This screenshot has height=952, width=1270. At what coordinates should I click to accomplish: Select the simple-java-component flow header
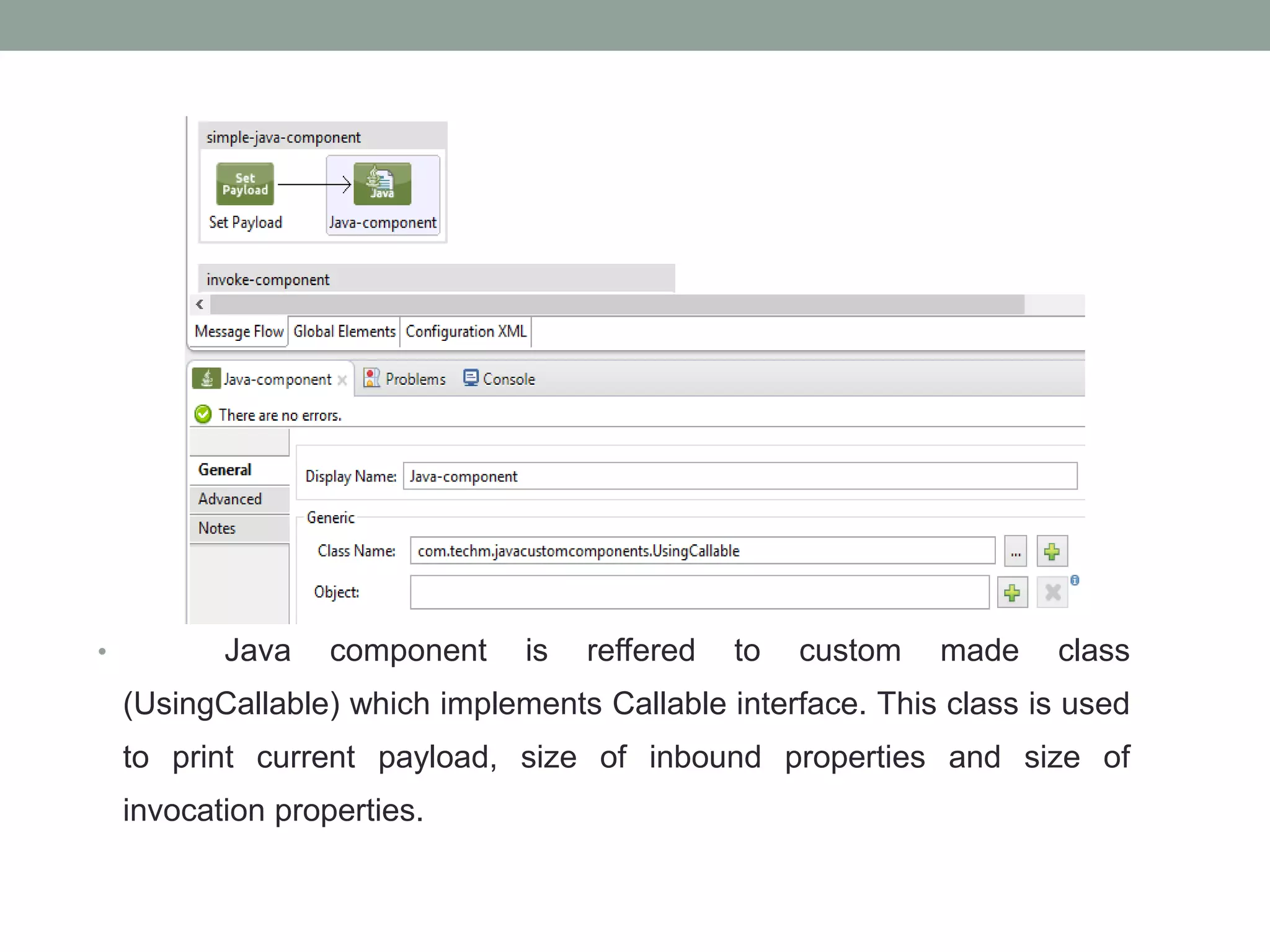tap(322, 137)
